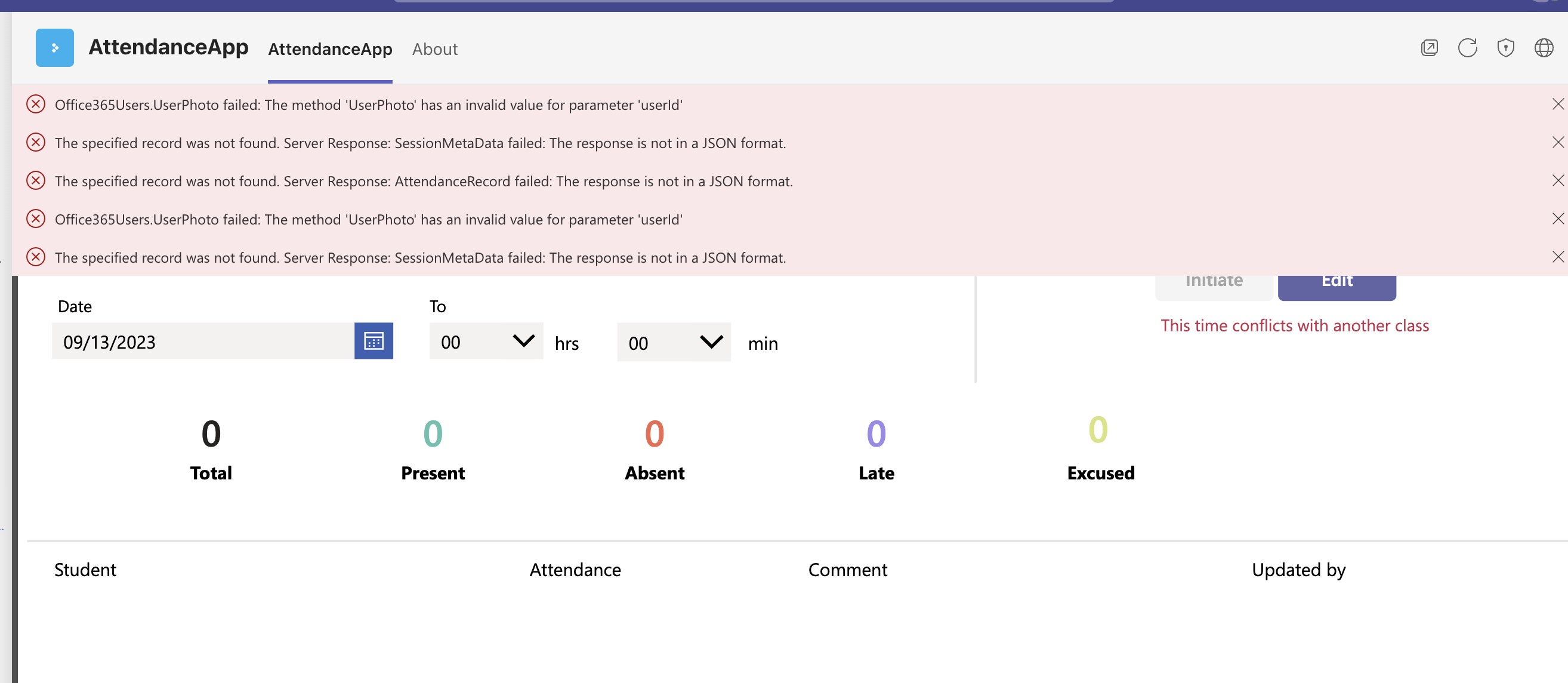Click the error icon beside the UserPhoto message
The height and width of the screenshot is (683, 1568).
click(x=35, y=104)
